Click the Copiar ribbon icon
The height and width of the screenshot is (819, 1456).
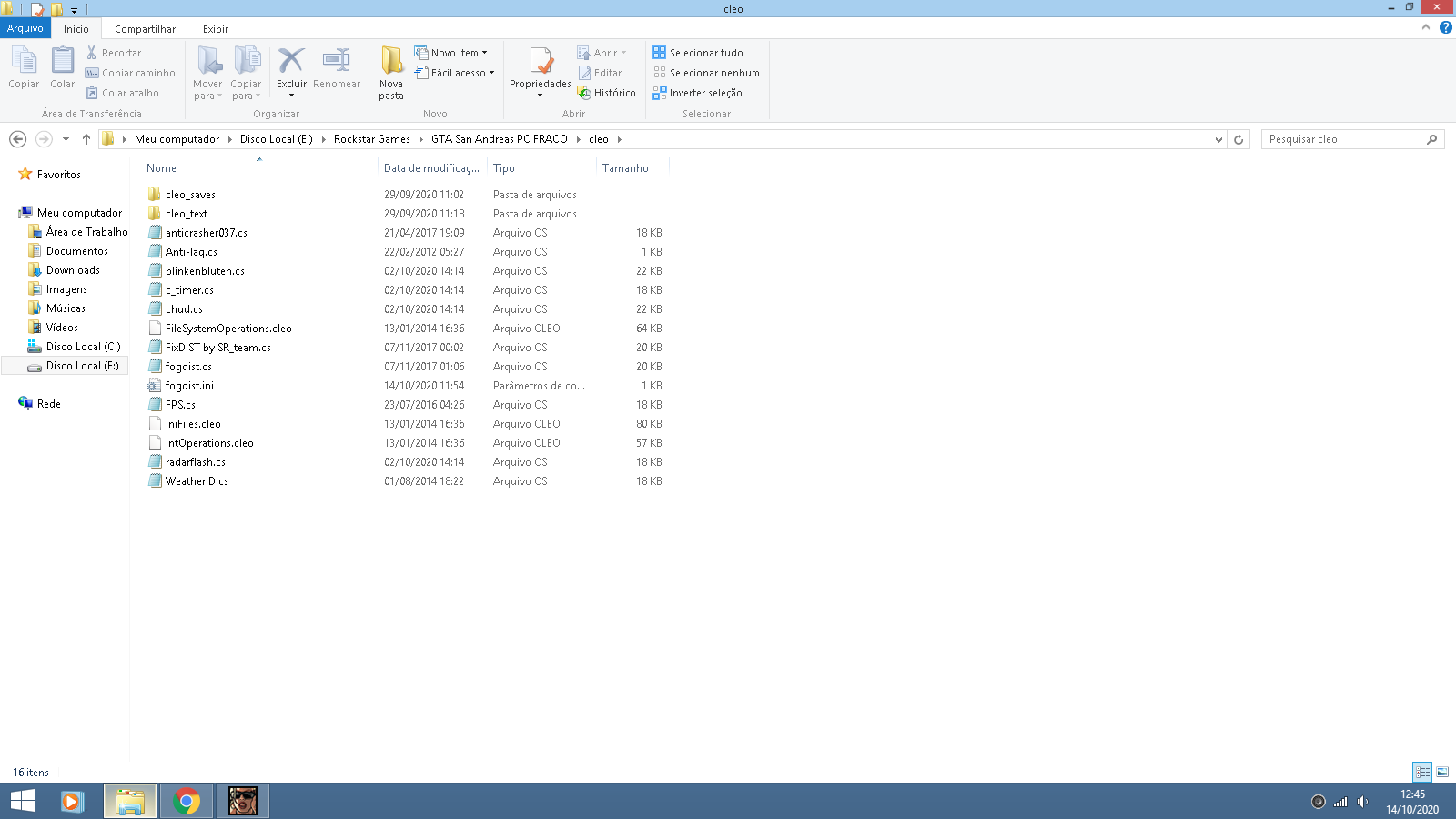[x=24, y=68]
